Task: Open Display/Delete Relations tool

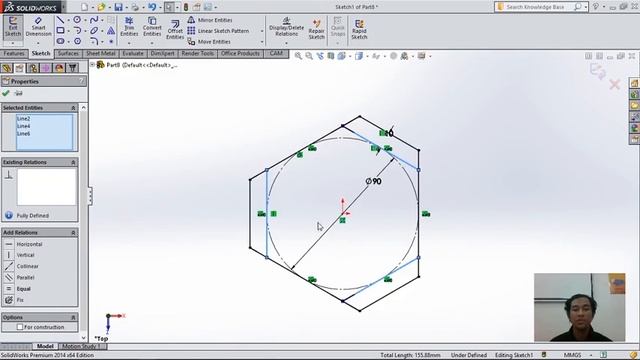Action: (x=286, y=27)
